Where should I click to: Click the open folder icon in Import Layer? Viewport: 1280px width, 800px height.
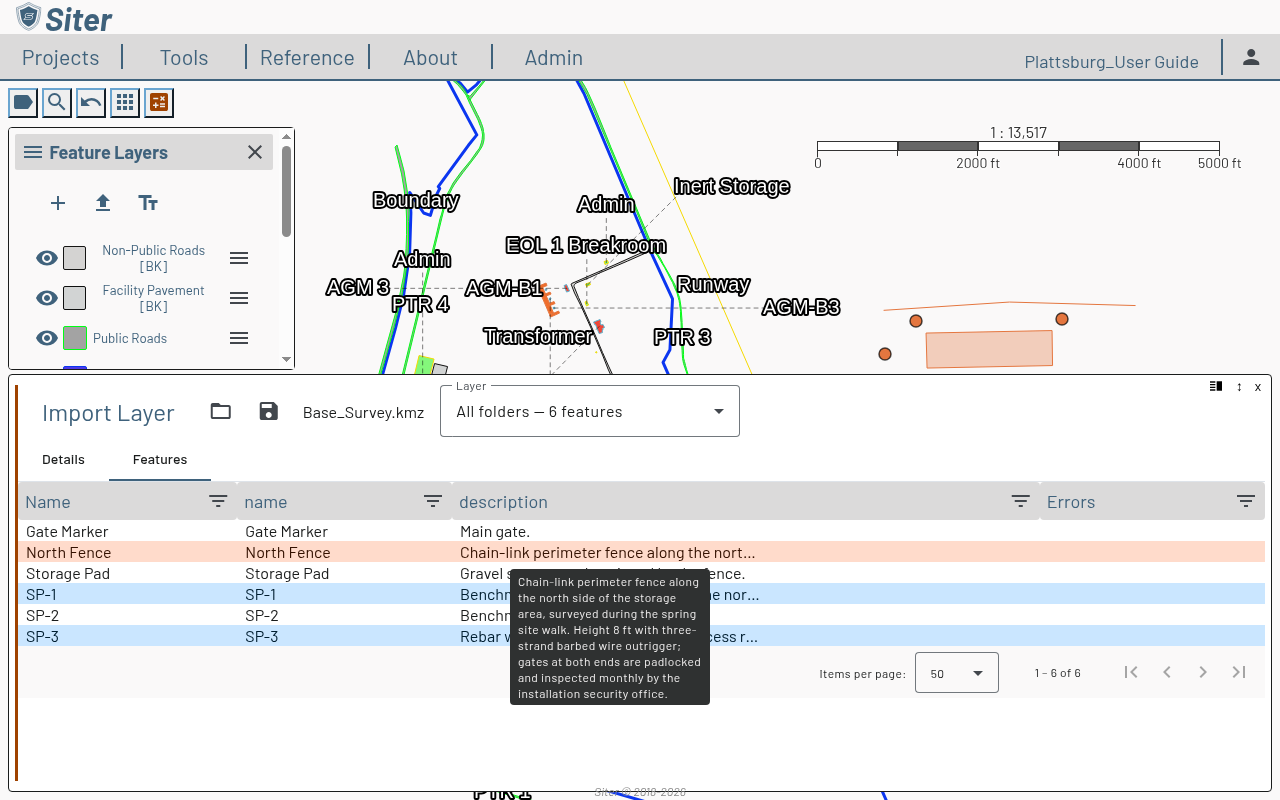point(221,412)
